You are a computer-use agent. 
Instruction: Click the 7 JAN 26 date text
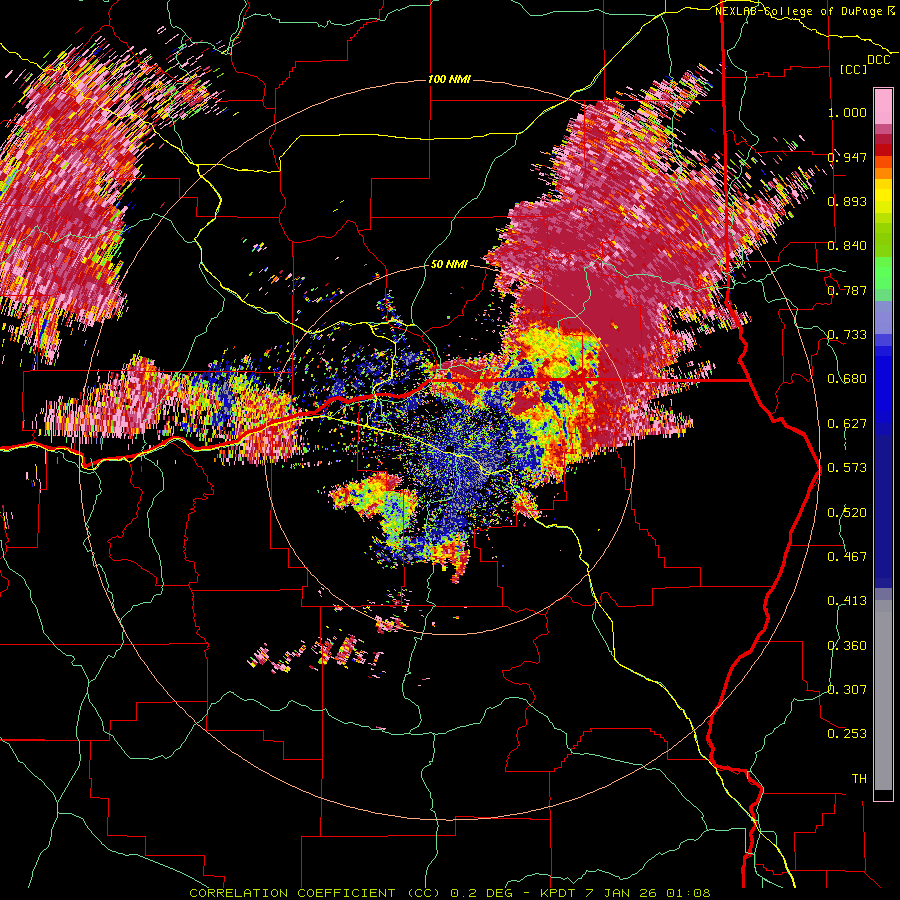pos(622,893)
